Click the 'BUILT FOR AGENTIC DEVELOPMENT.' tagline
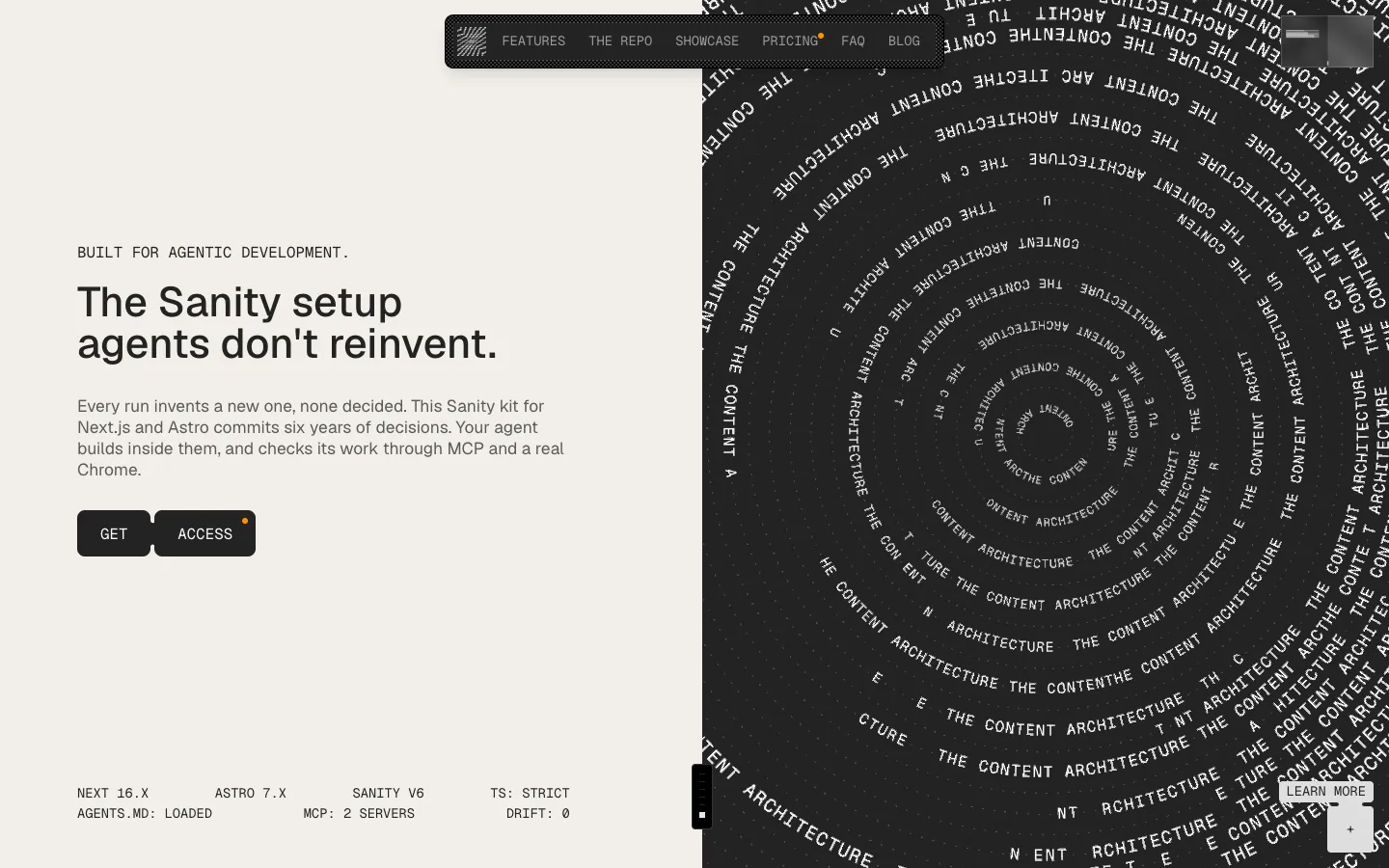The height and width of the screenshot is (868, 1389). pyautogui.click(x=213, y=253)
